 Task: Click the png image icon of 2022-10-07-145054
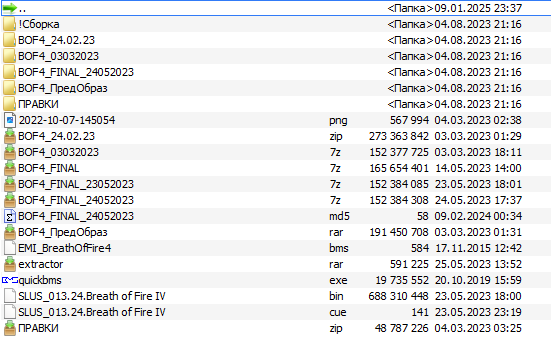pyautogui.click(x=10, y=120)
